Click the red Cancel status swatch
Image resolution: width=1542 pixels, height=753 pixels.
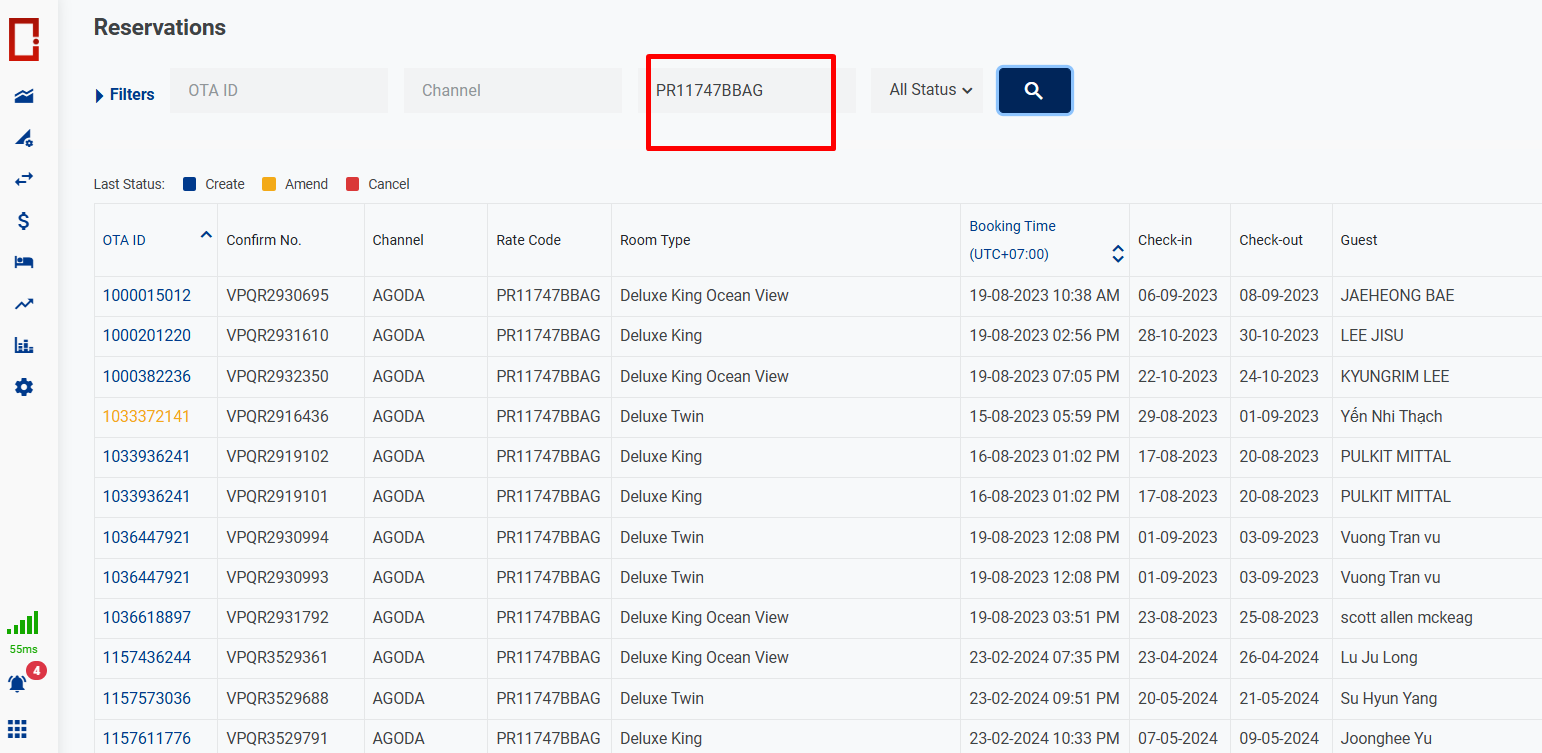pyautogui.click(x=352, y=184)
